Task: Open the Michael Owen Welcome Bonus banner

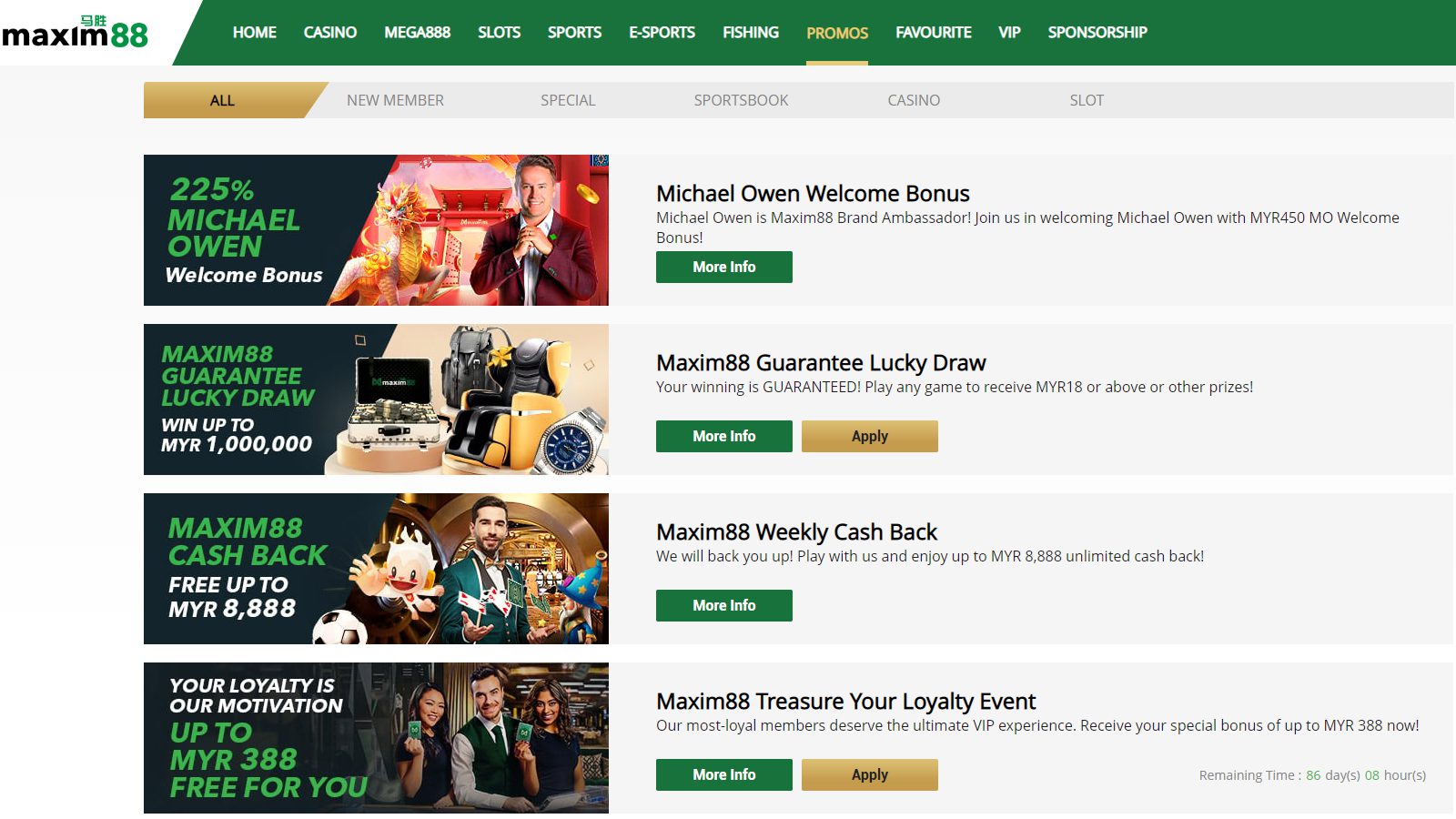Action: [x=376, y=230]
